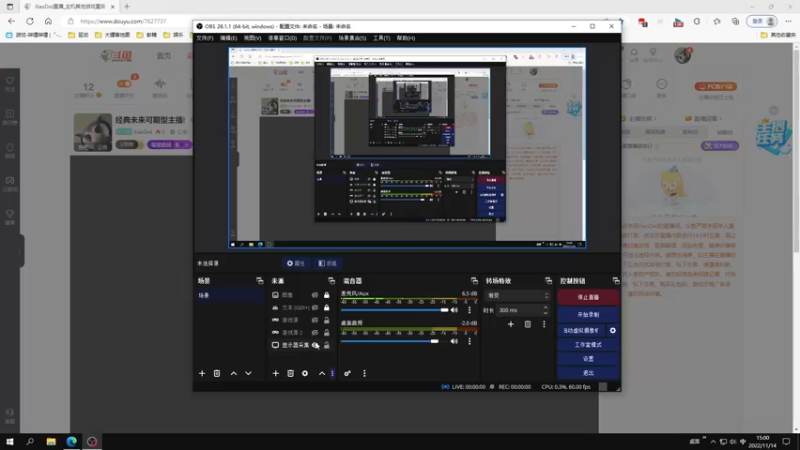Select the 场景 item in scenes list
Screen dimensions: 800x450
[x=229, y=295]
